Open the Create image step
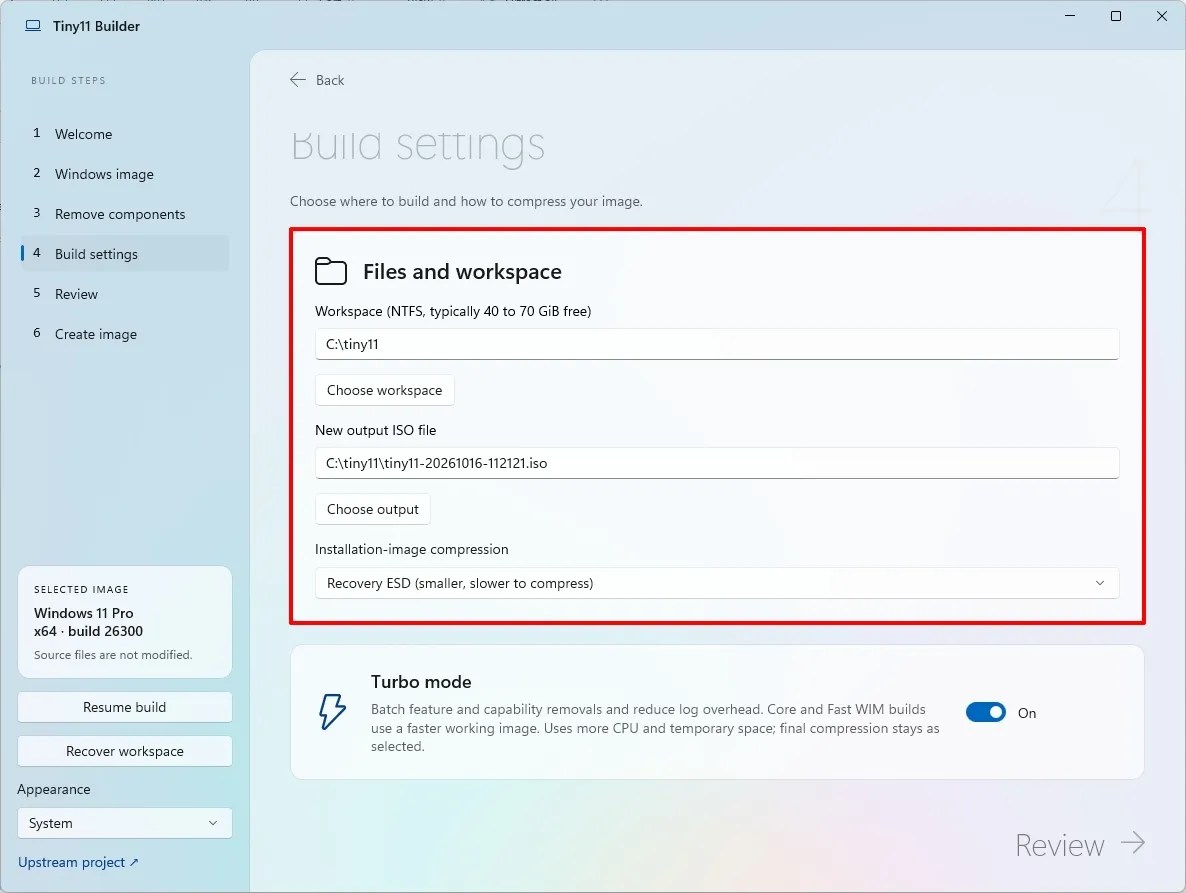 coord(126,334)
